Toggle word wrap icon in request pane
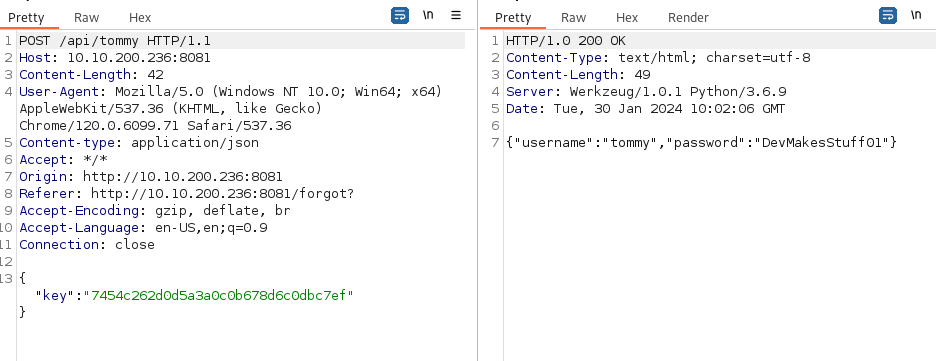The width and height of the screenshot is (936, 361). [x=400, y=16]
